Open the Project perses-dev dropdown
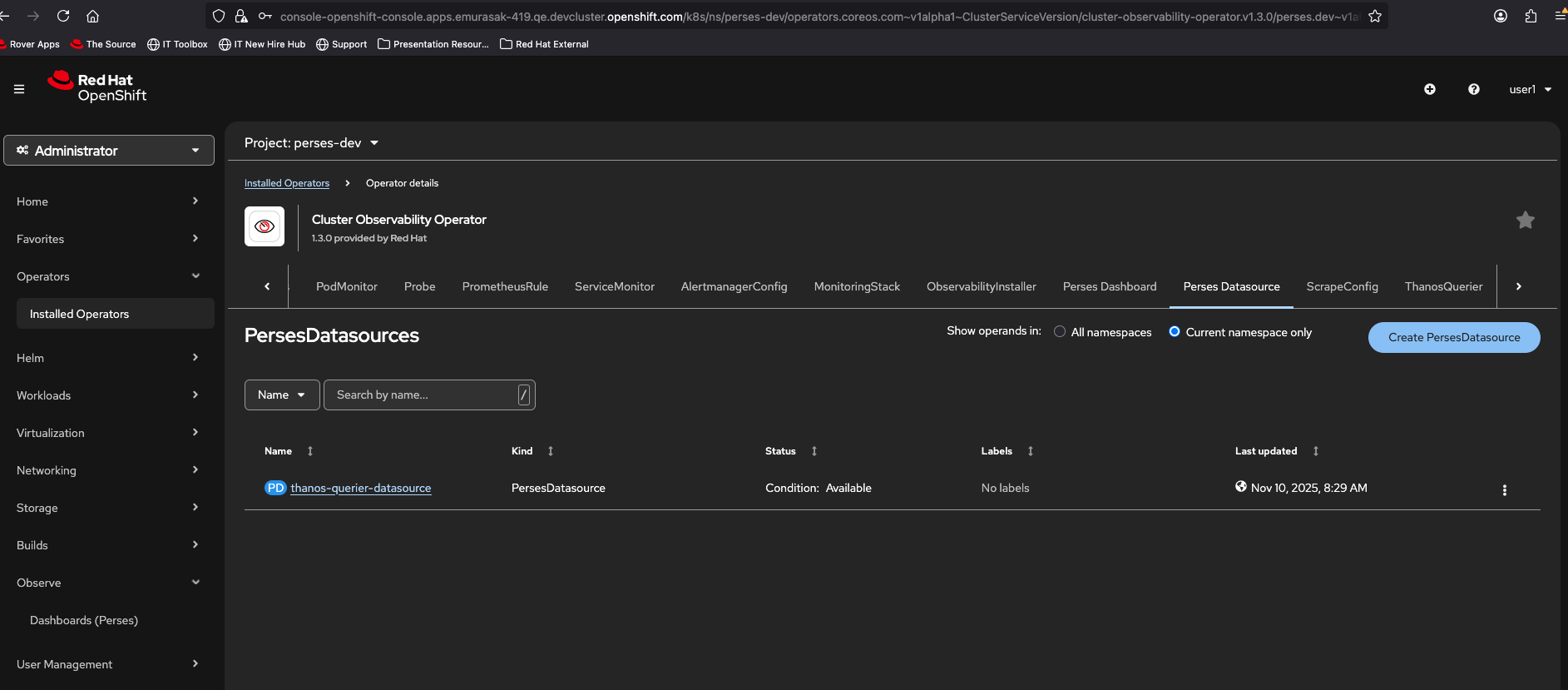Viewport: 1568px width, 690px height. 311,143
